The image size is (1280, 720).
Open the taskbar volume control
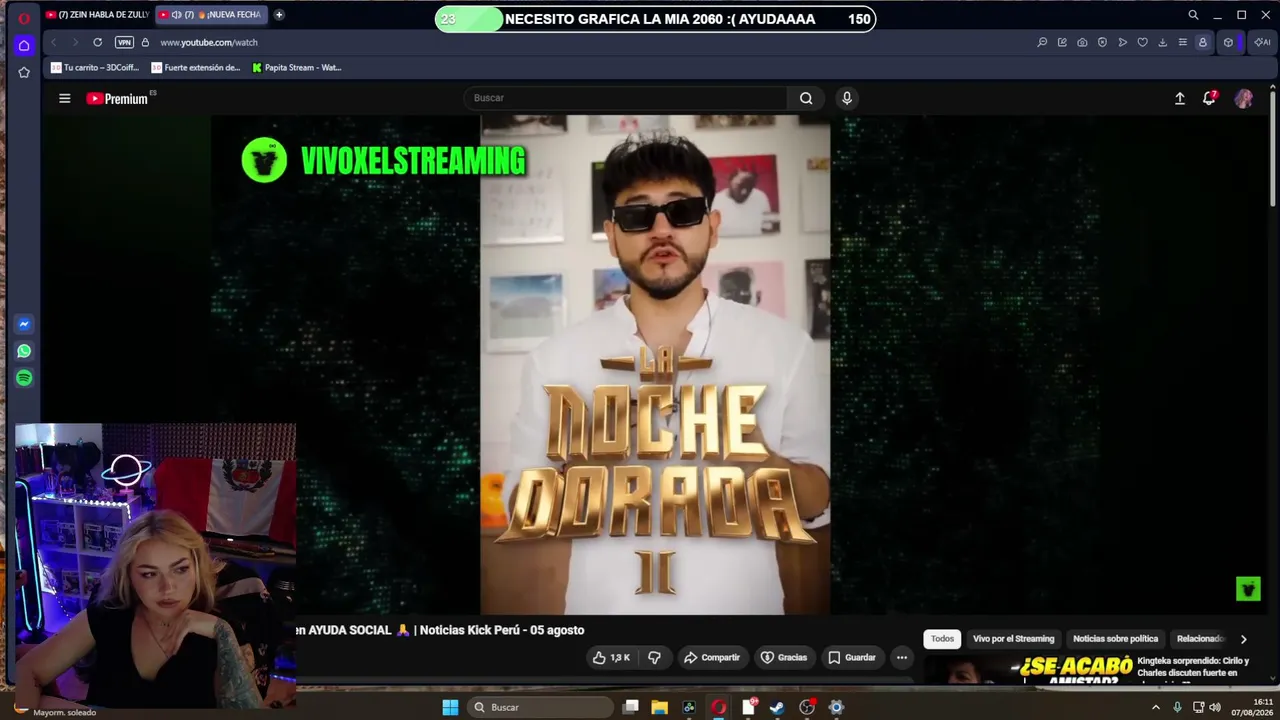tap(1215, 707)
